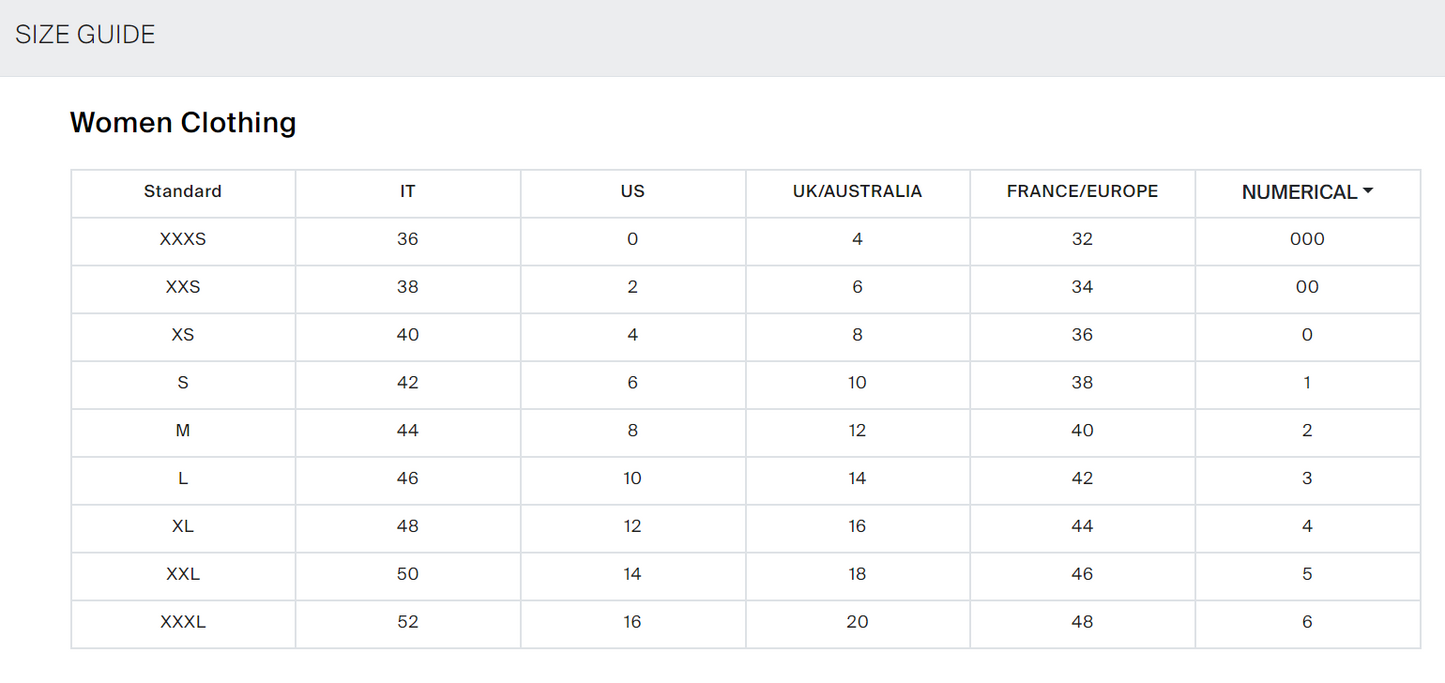
Task: Click the UK/AUSTRALIA column header
Action: [857, 192]
